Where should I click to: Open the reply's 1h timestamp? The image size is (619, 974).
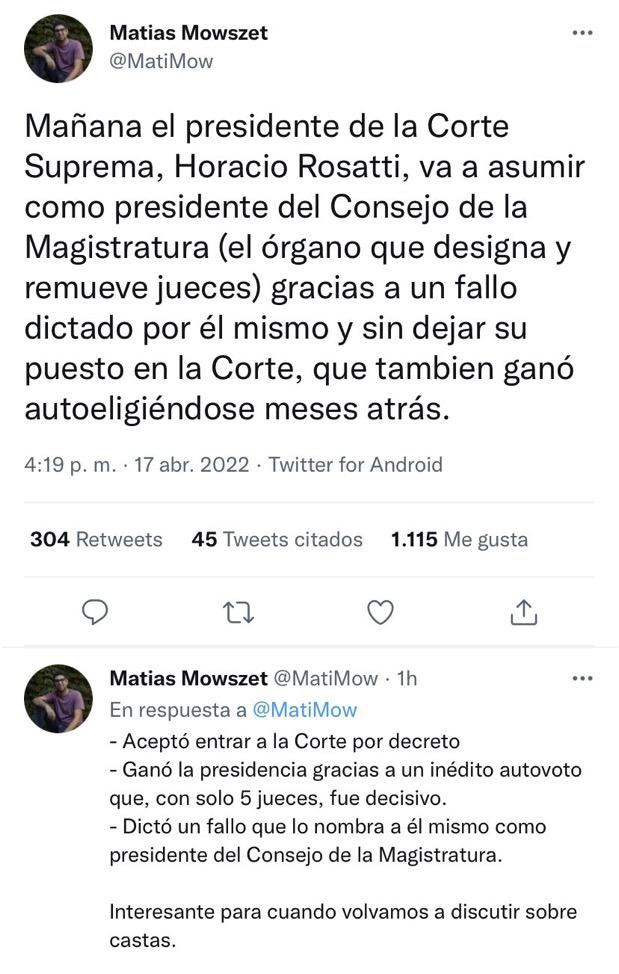[407, 679]
